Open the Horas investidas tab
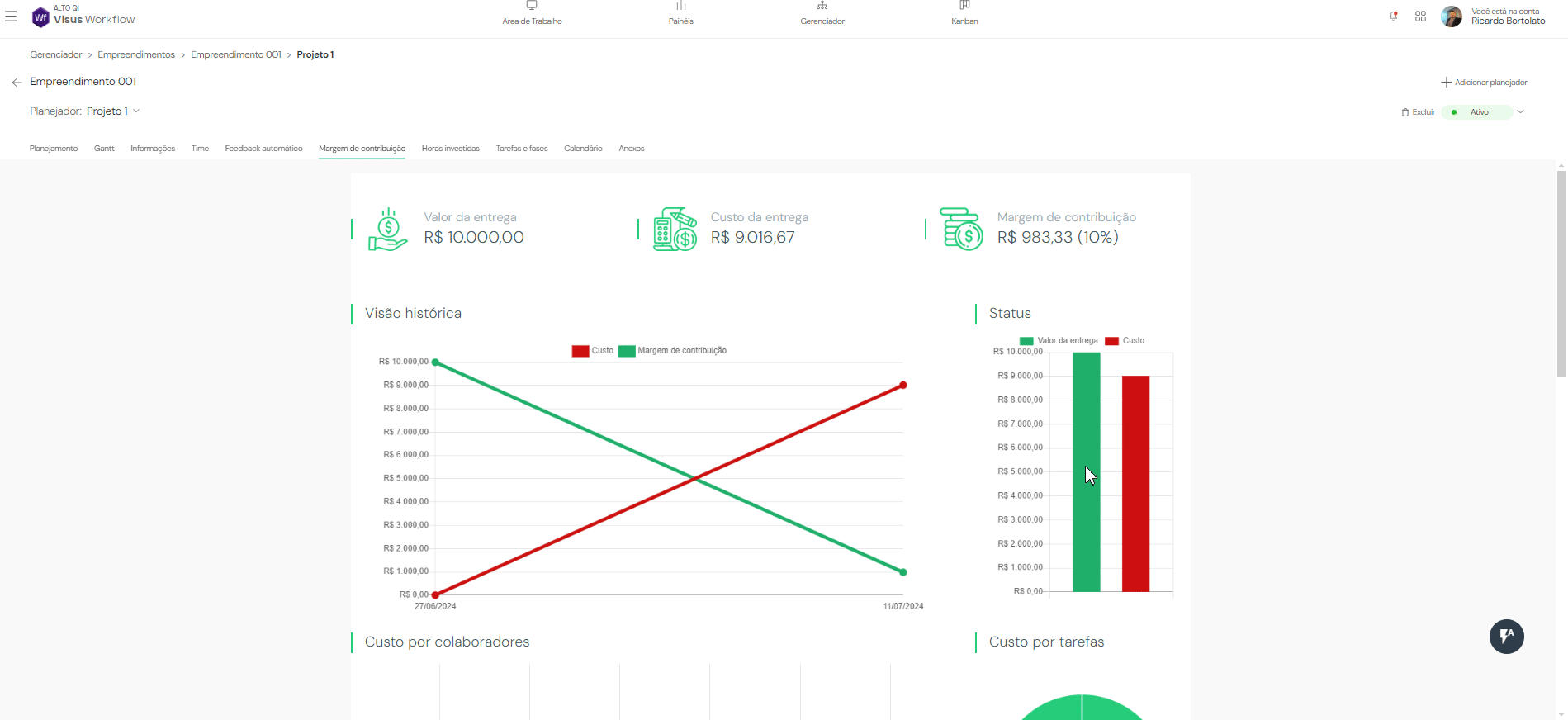 tap(450, 149)
